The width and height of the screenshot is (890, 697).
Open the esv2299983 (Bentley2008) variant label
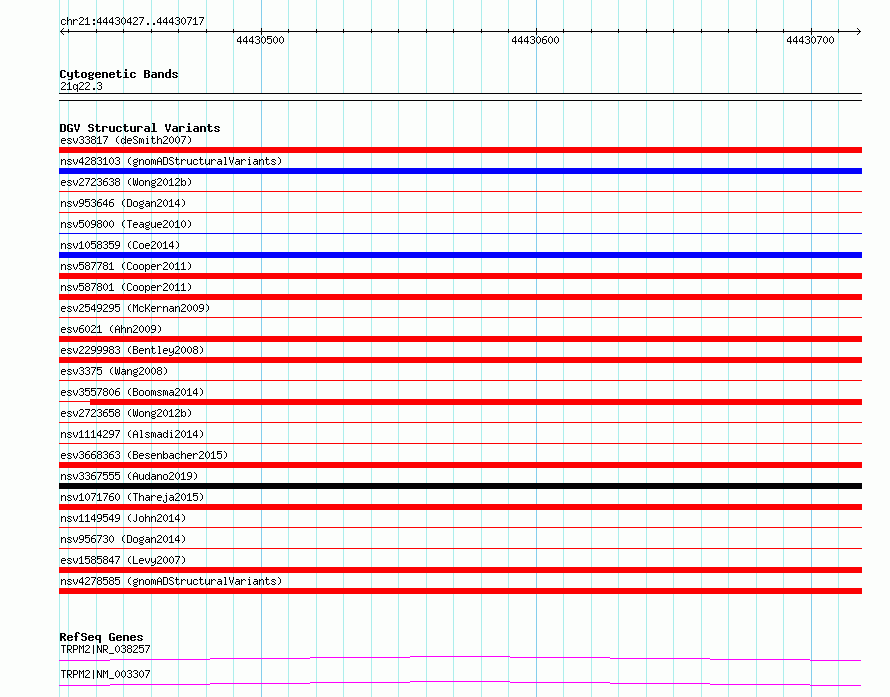pyautogui.click(x=132, y=350)
